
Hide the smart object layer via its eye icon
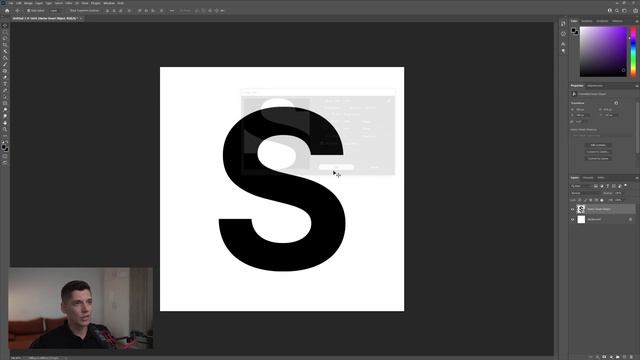[572, 209]
